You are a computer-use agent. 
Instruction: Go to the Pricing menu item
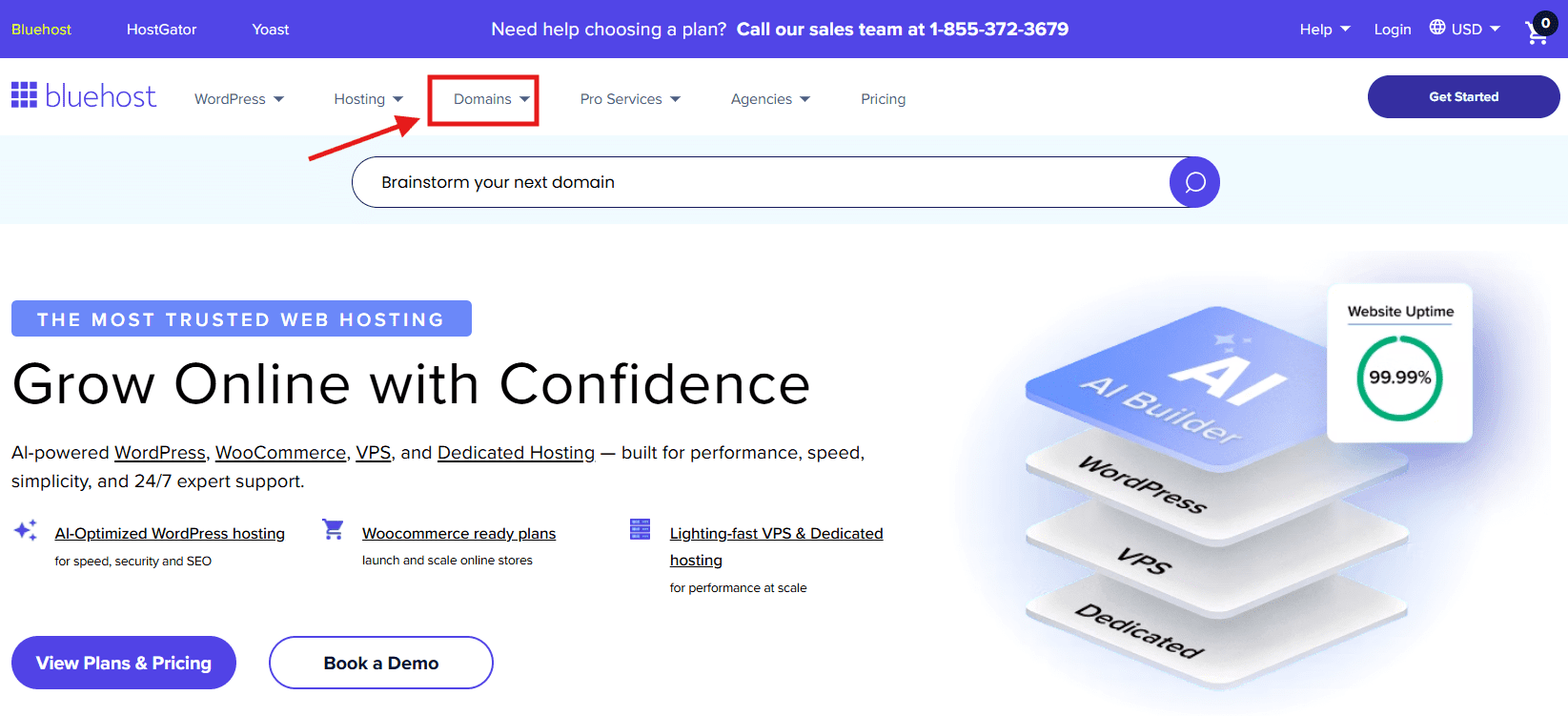[883, 99]
